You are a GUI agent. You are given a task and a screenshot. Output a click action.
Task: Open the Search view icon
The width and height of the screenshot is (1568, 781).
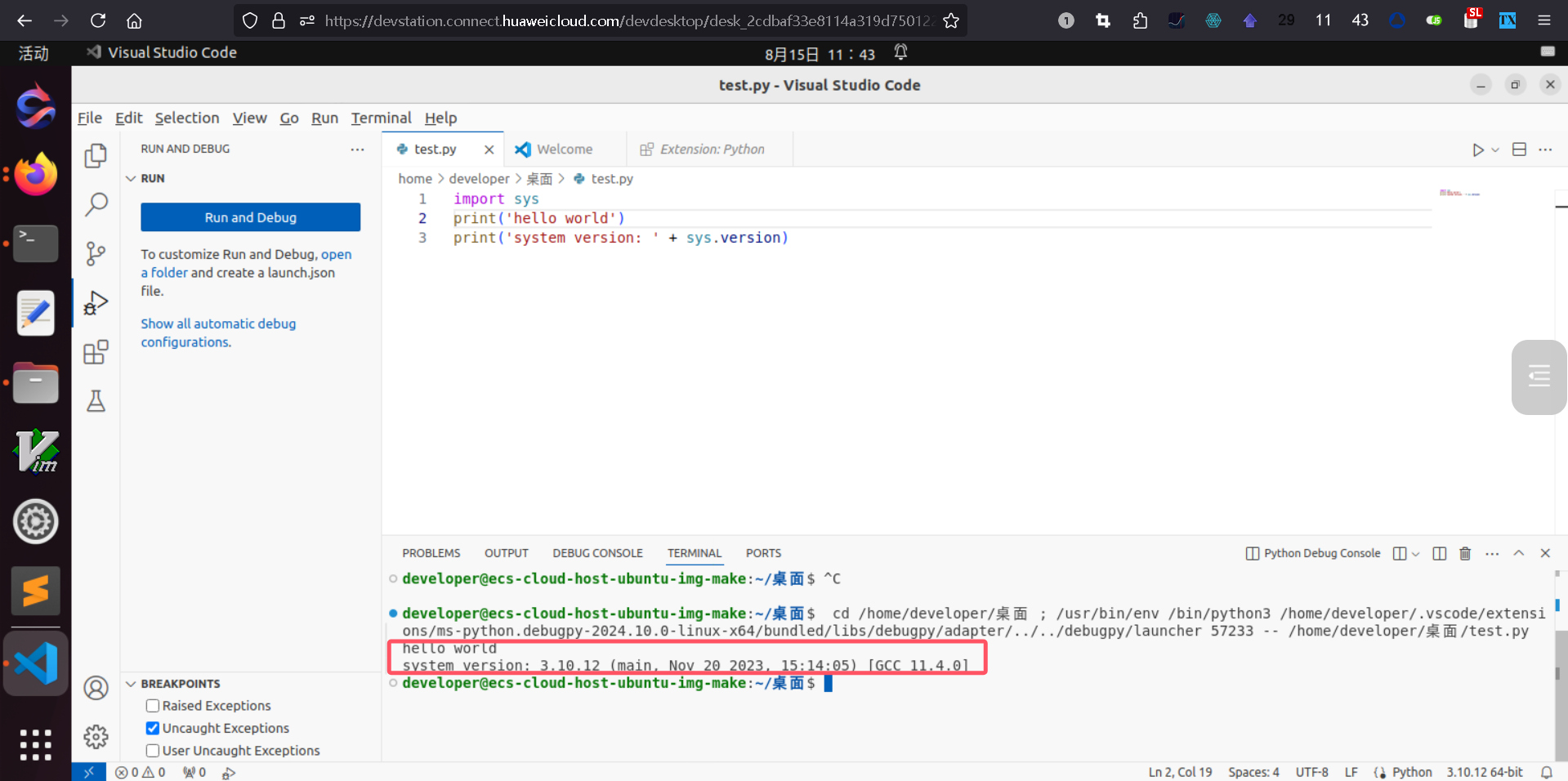coord(96,204)
